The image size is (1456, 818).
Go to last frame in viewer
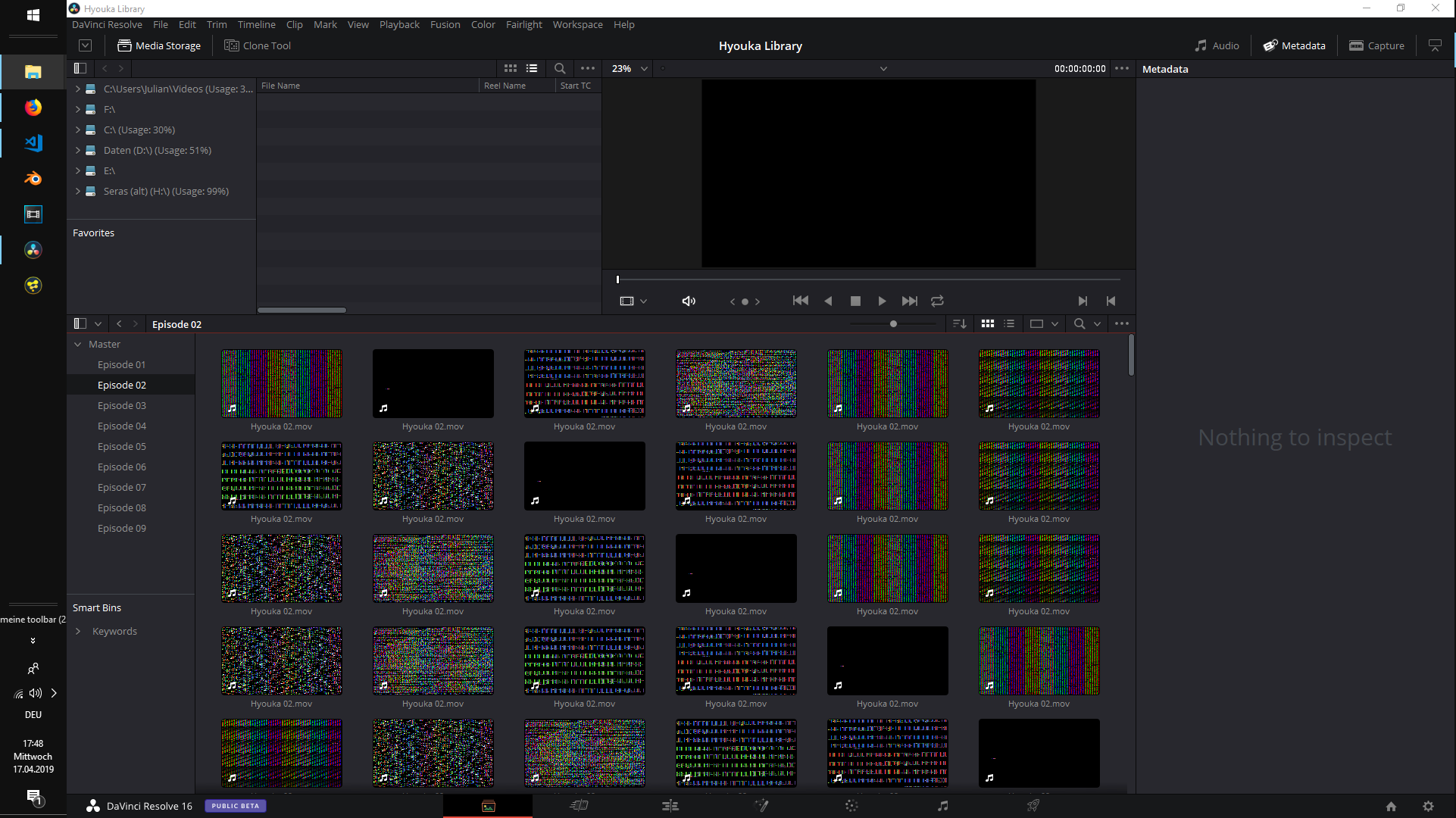coord(910,301)
